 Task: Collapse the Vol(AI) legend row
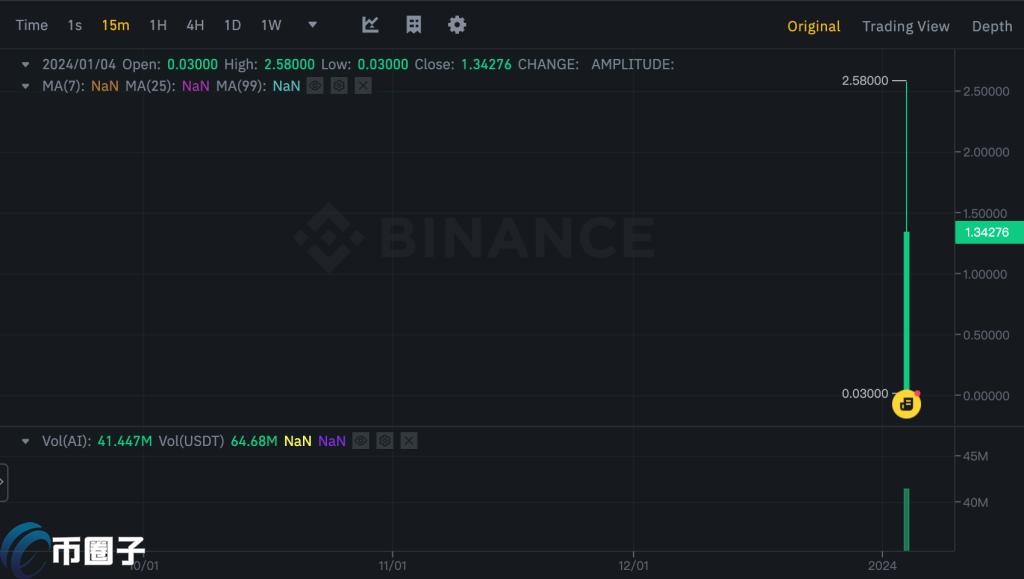click(26, 440)
